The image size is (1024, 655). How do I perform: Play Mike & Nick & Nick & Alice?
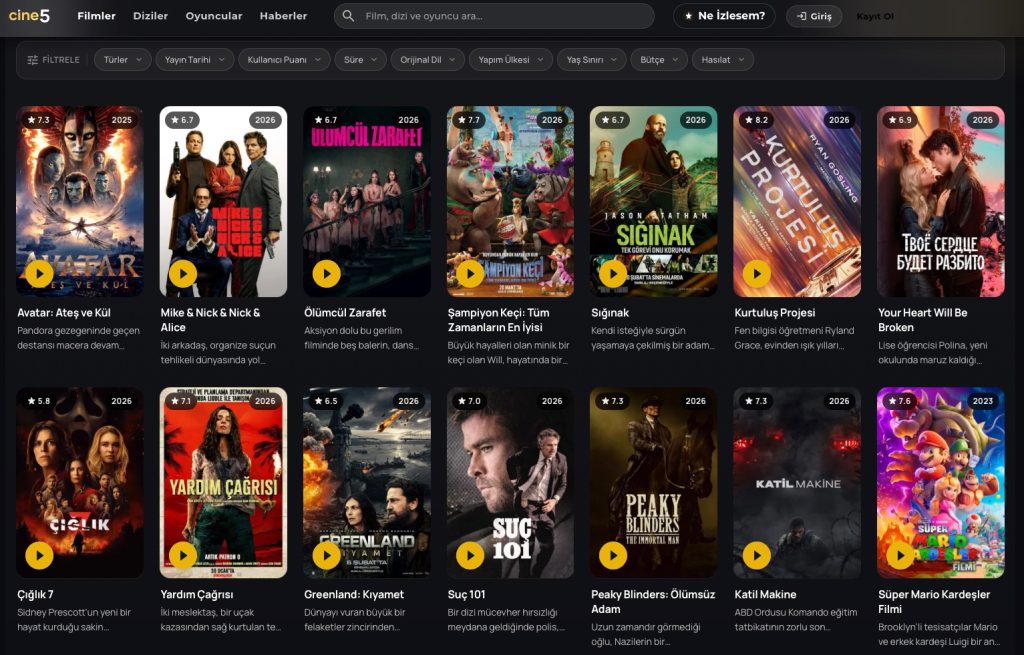coord(183,274)
